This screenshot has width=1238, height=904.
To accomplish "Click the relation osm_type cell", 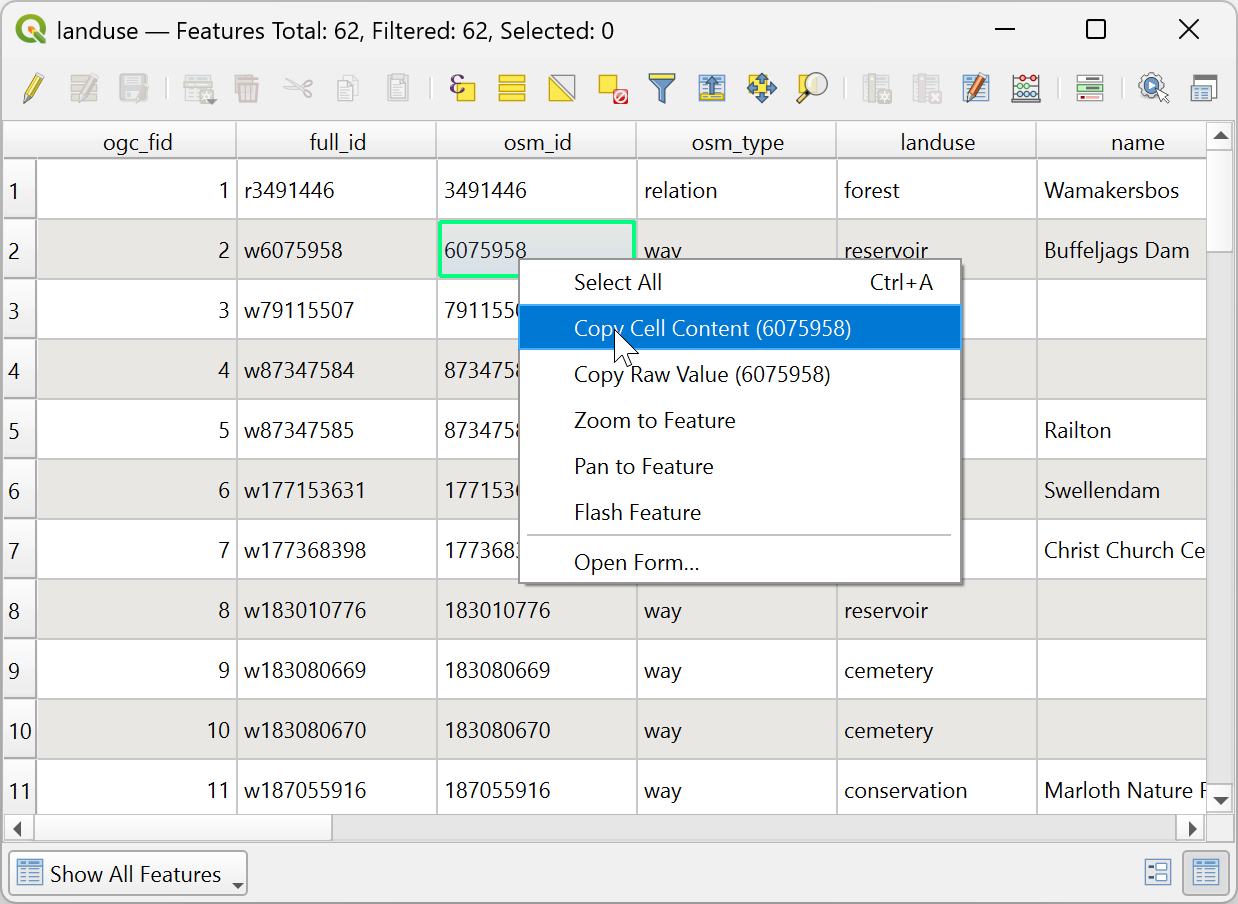I will (737, 190).
